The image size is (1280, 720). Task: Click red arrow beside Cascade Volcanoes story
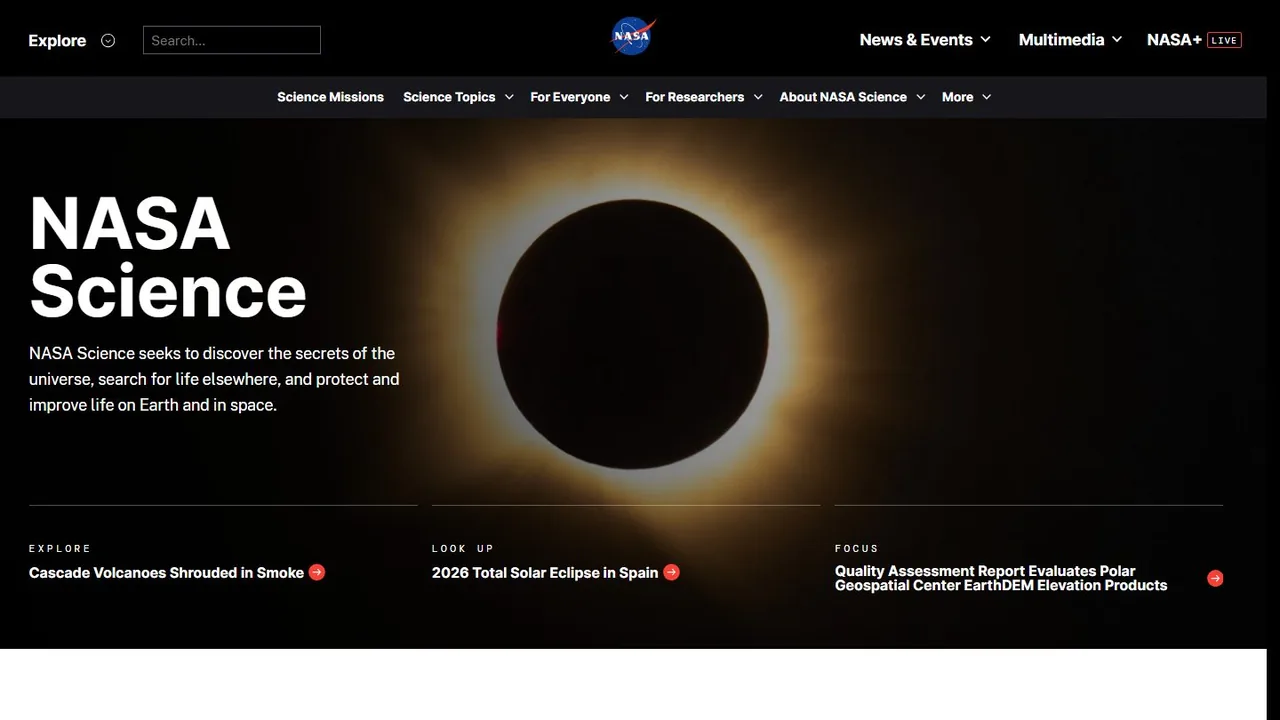tap(317, 572)
